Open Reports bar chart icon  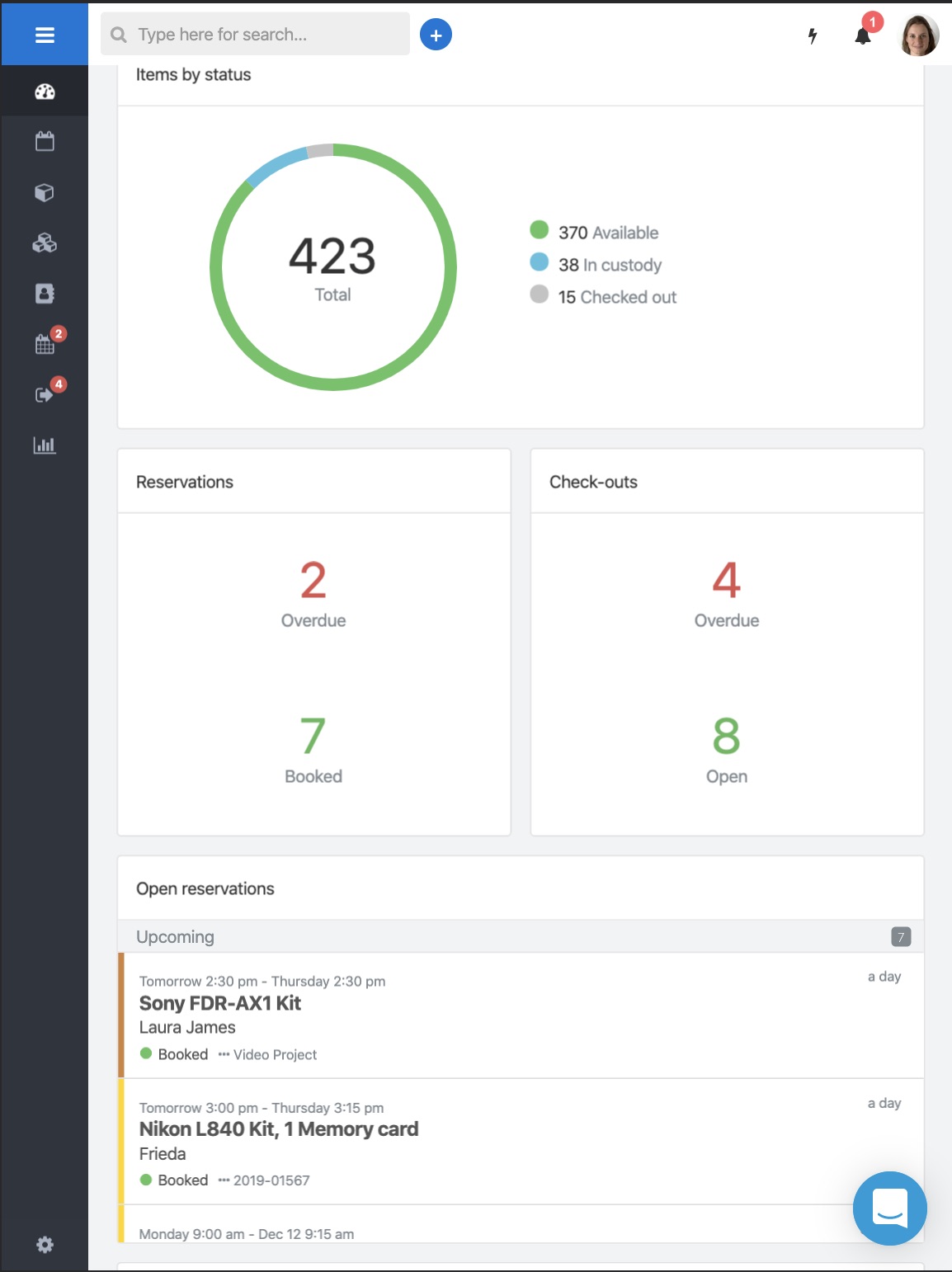(x=45, y=445)
